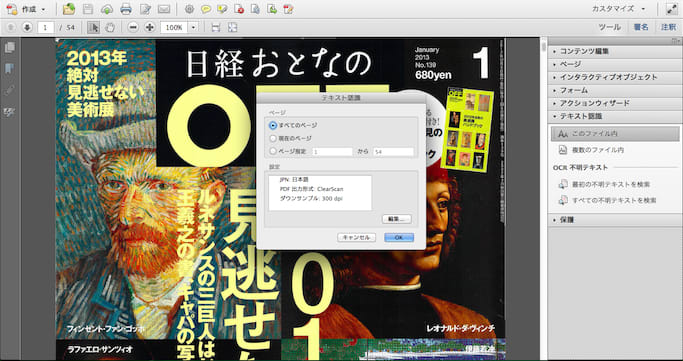
Task: Click the fit width scrolling icon
Action: point(216,27)
